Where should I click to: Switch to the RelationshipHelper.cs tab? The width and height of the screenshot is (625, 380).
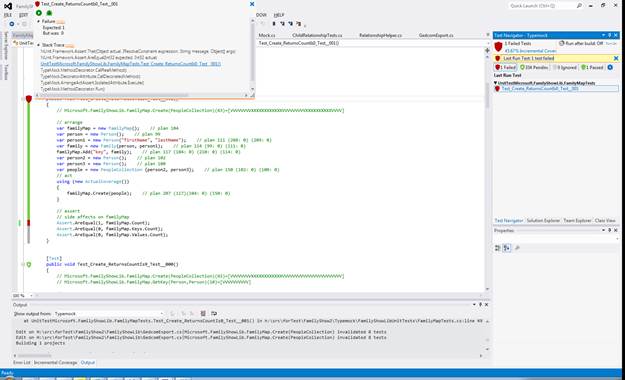click(380, 35)
